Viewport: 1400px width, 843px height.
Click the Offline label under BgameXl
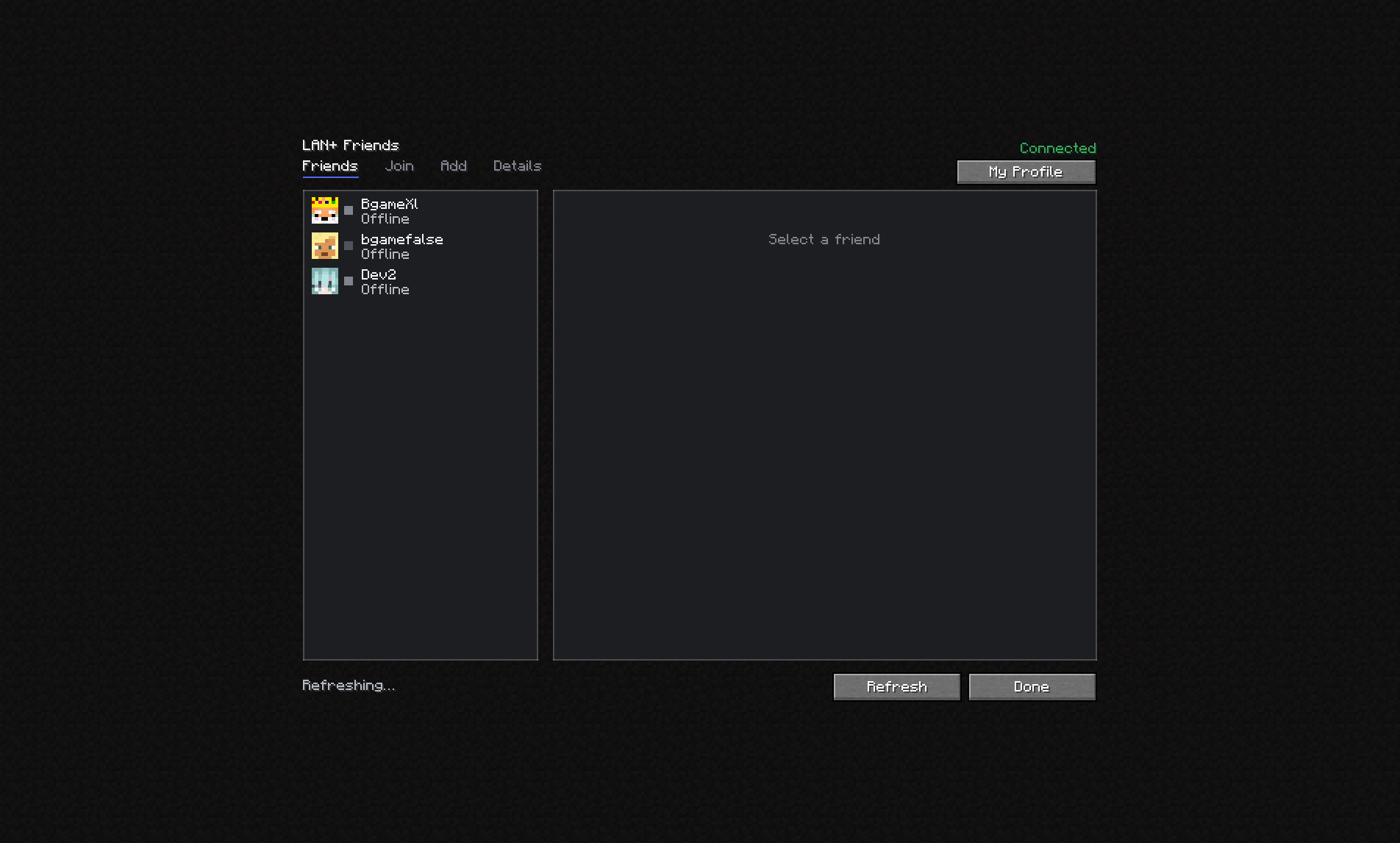[x=385, y=219]
